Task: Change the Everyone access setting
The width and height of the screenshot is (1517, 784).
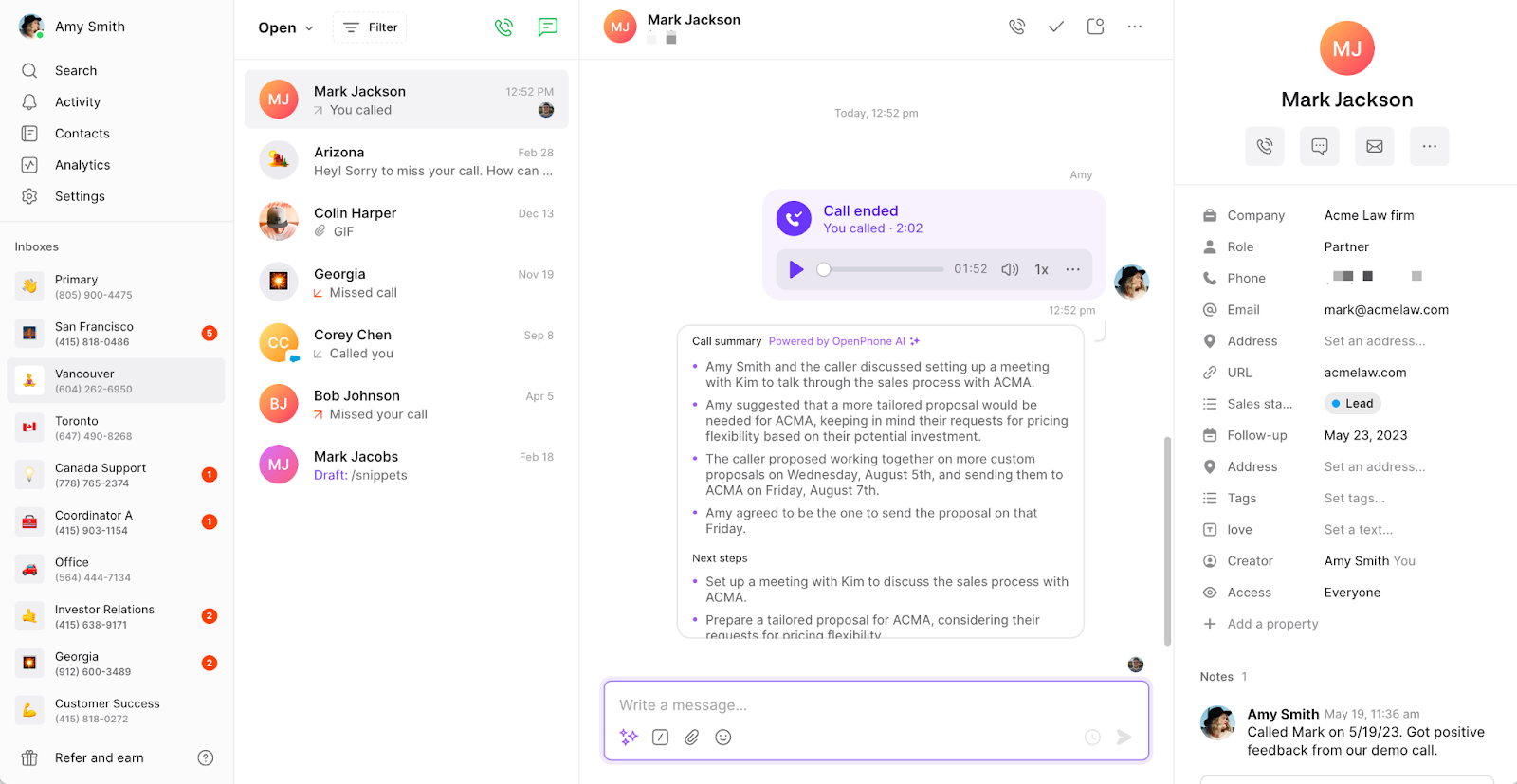Action: pyautogui.click(x=1352, y=593)
